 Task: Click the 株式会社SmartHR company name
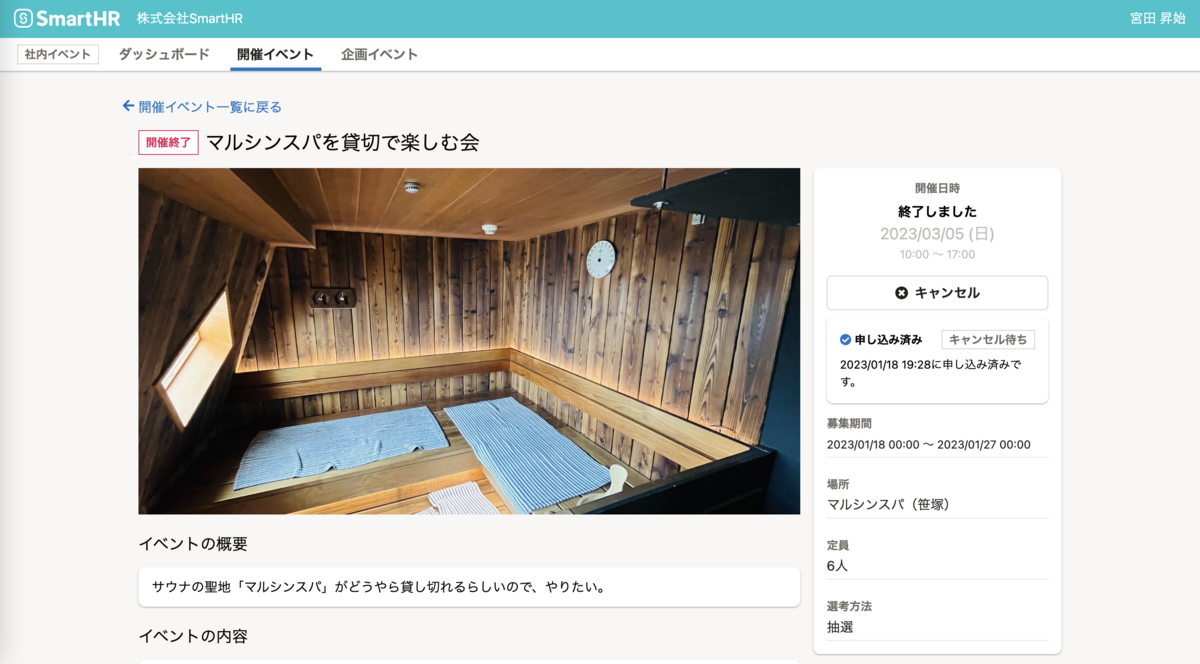tap(190, 19)
